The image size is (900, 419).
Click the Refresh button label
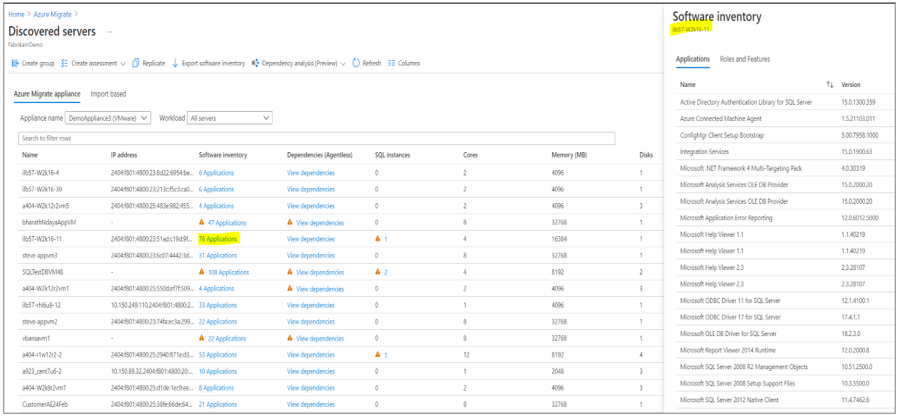click(x=372, y=63)
